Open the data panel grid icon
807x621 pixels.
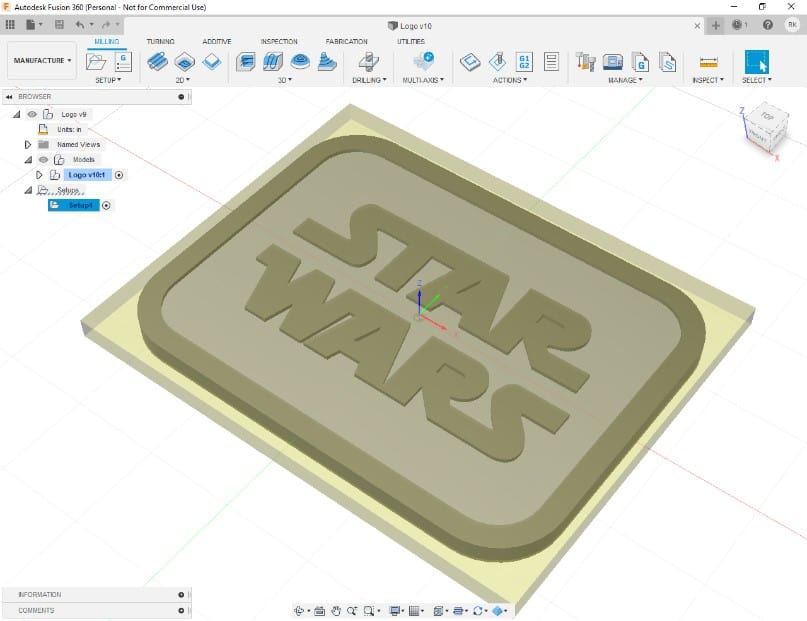(10, 24)
